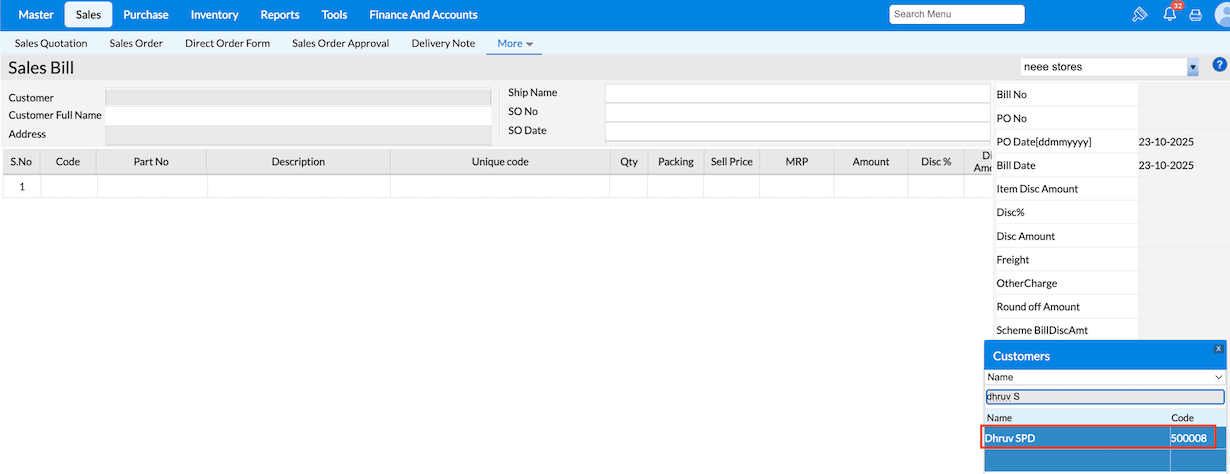Open the Inventory menu

215,15
